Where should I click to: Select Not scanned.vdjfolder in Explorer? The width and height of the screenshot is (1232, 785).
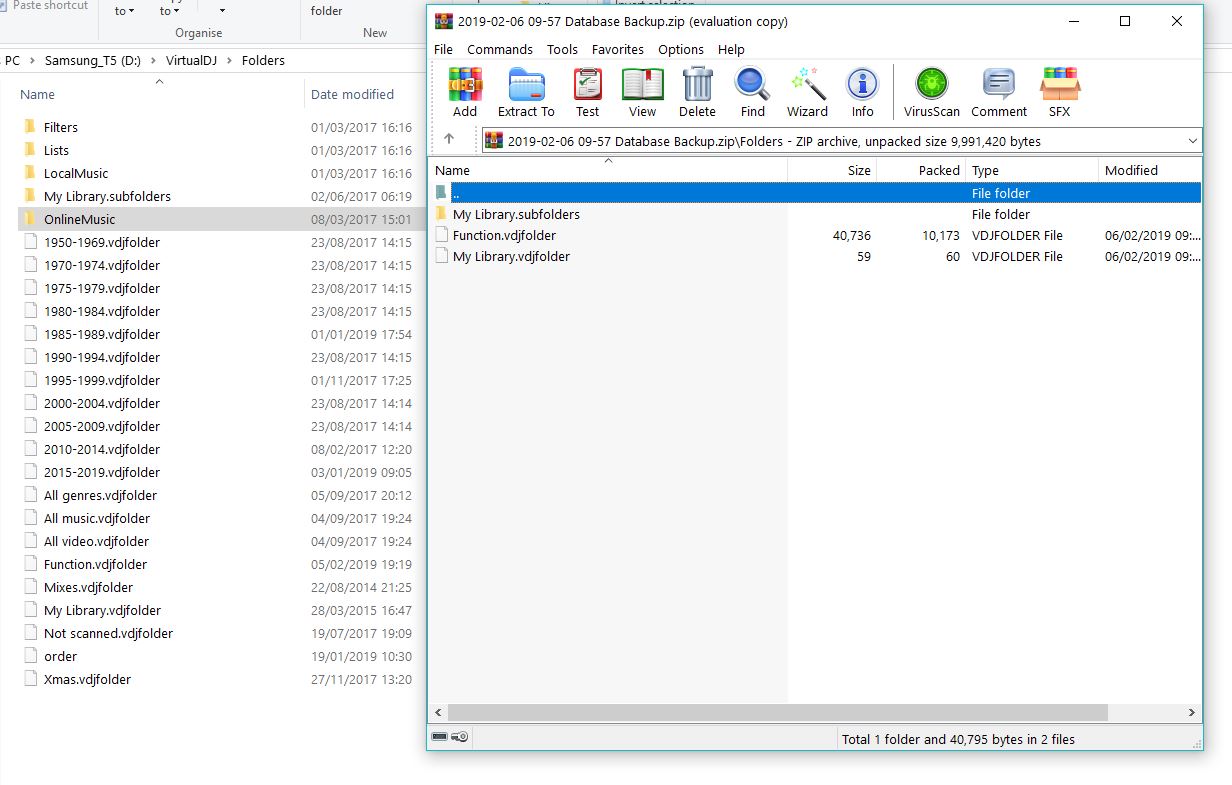pyautogui.click(x=108, y=633)
